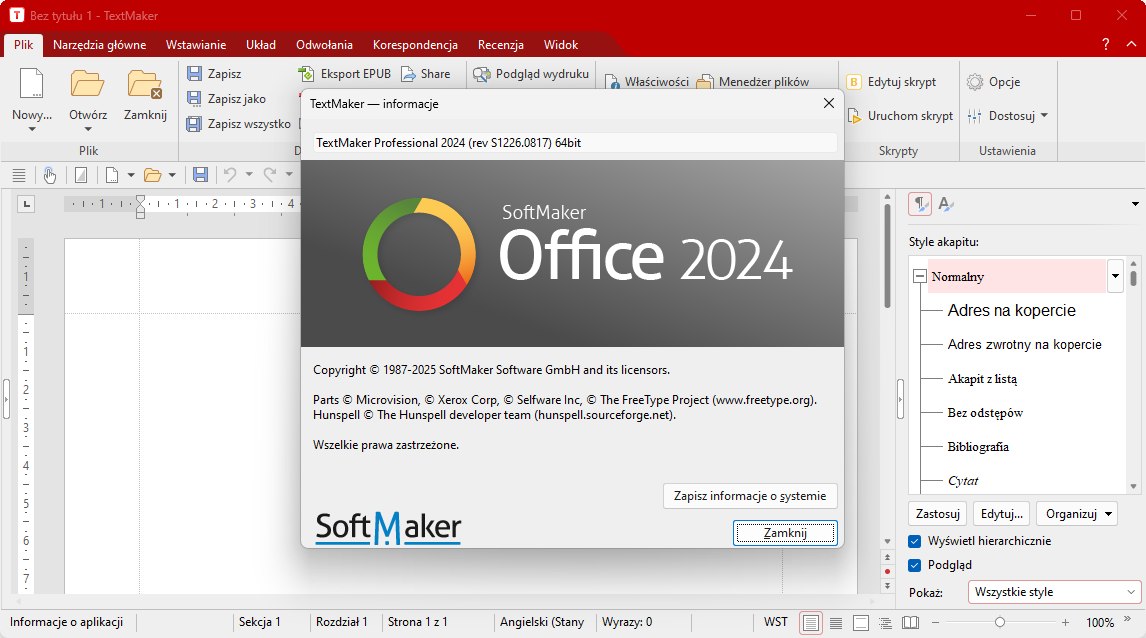Click the undo arrow icon
Image resolution: width=1146 pixels, height=638 pixels.
point(230,175)
